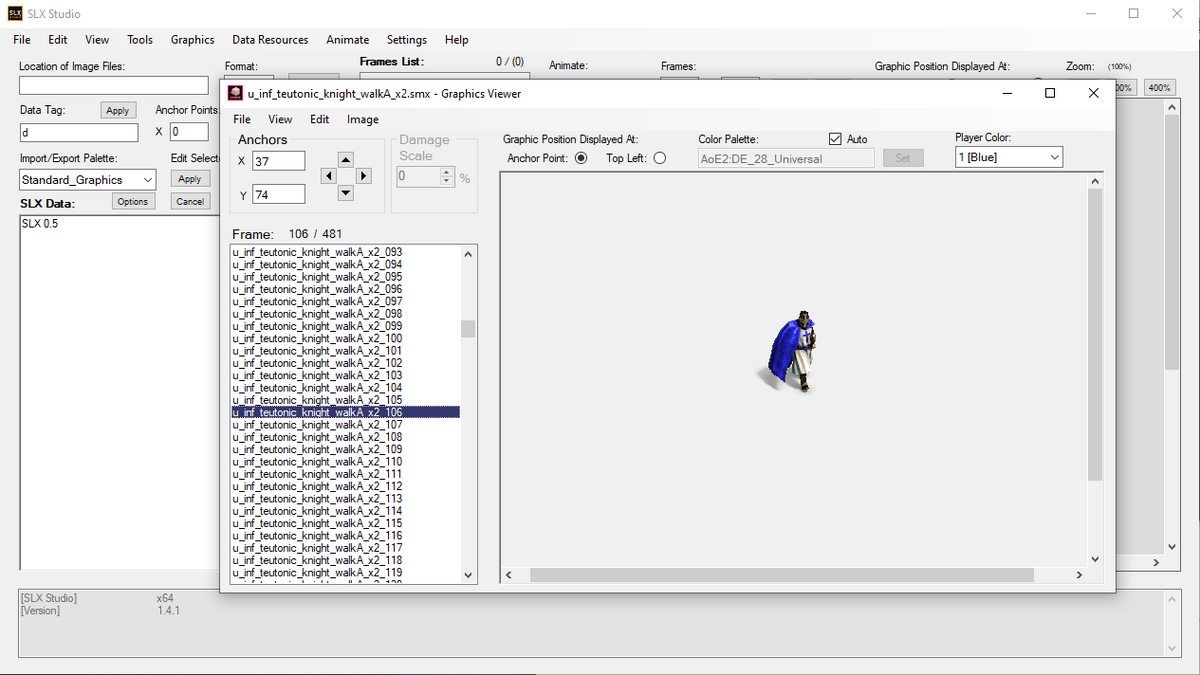
Task: Toggle the Auto color palette checkbox
Action: click(x=836, y=139)
